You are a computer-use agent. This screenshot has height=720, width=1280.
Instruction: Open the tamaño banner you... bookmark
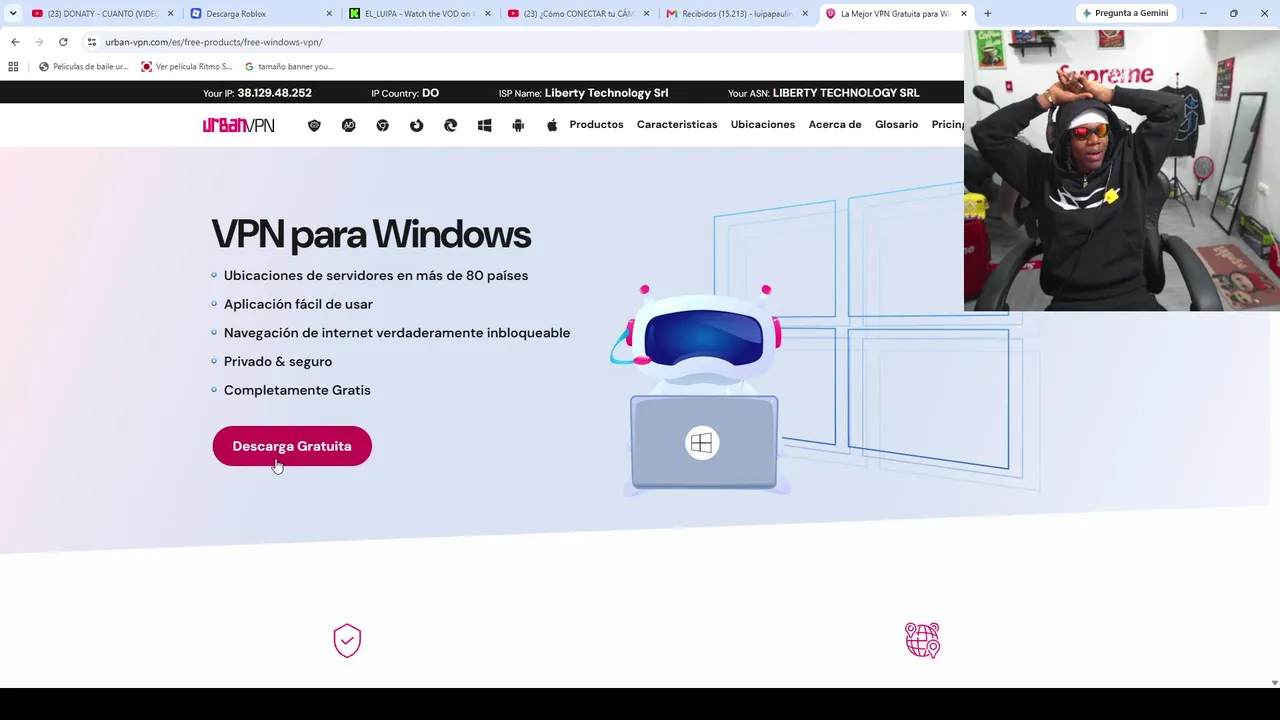[290, 67]
